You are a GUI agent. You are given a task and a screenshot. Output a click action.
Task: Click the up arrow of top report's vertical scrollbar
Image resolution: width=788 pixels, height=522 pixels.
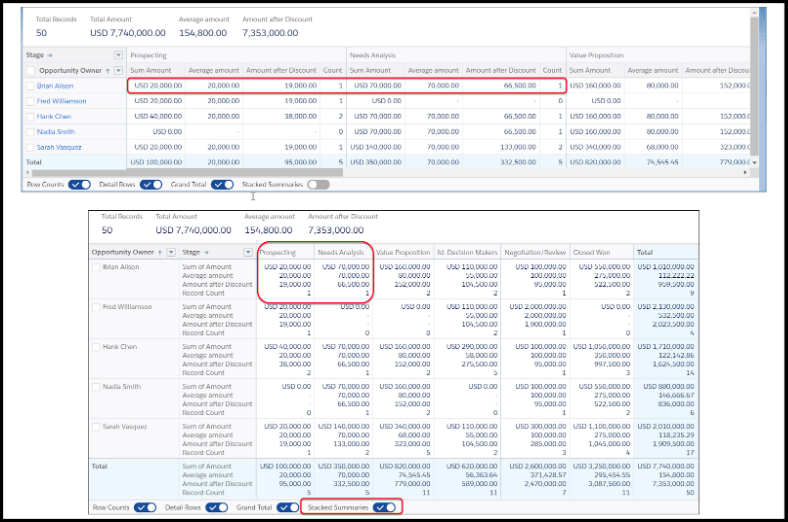point(754,12)
